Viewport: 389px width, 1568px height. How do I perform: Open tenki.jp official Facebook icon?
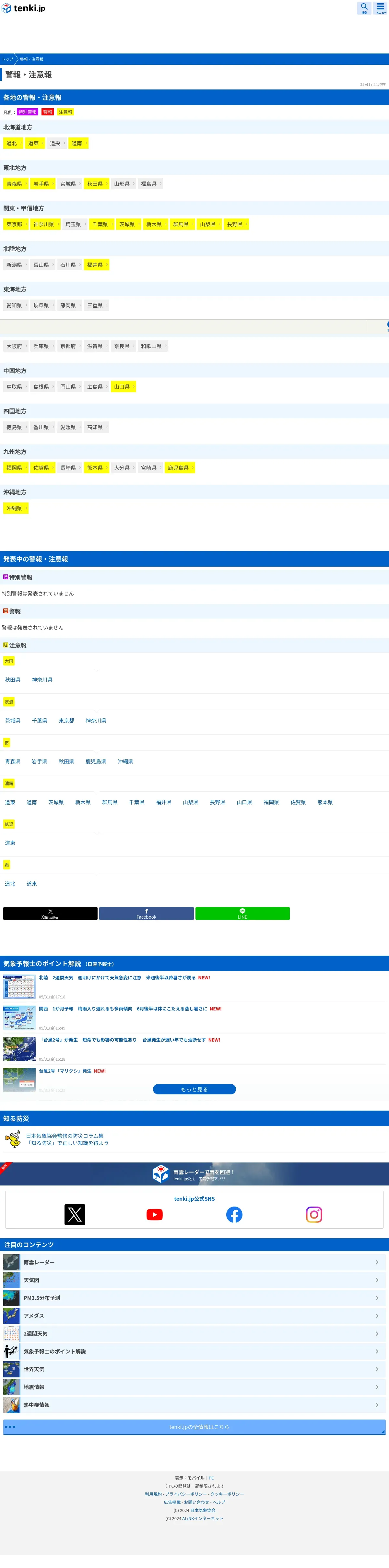tap(234, 1214)
